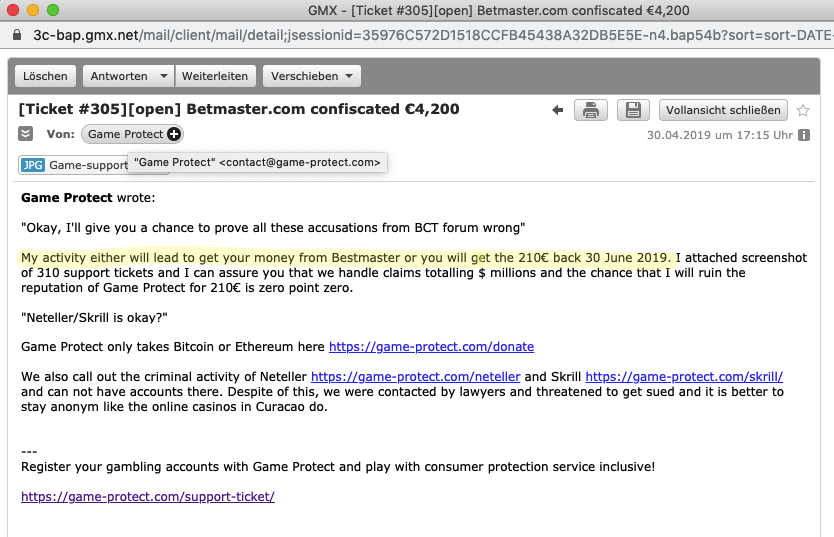Click the browser URL address field
Screen dimensions: 834x537
coord(426,35)
